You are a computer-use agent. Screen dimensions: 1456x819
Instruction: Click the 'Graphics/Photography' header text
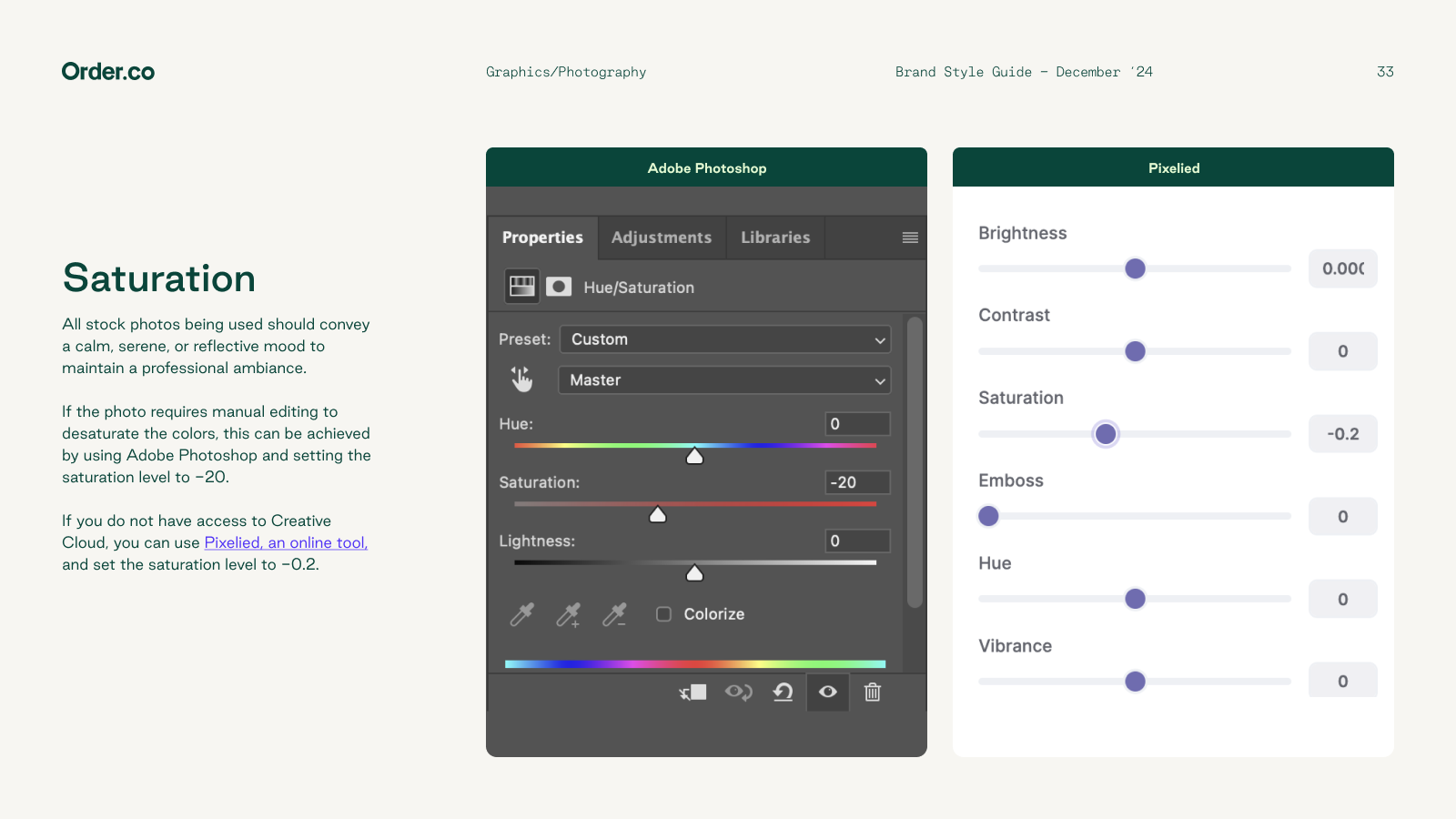[566, 72]
